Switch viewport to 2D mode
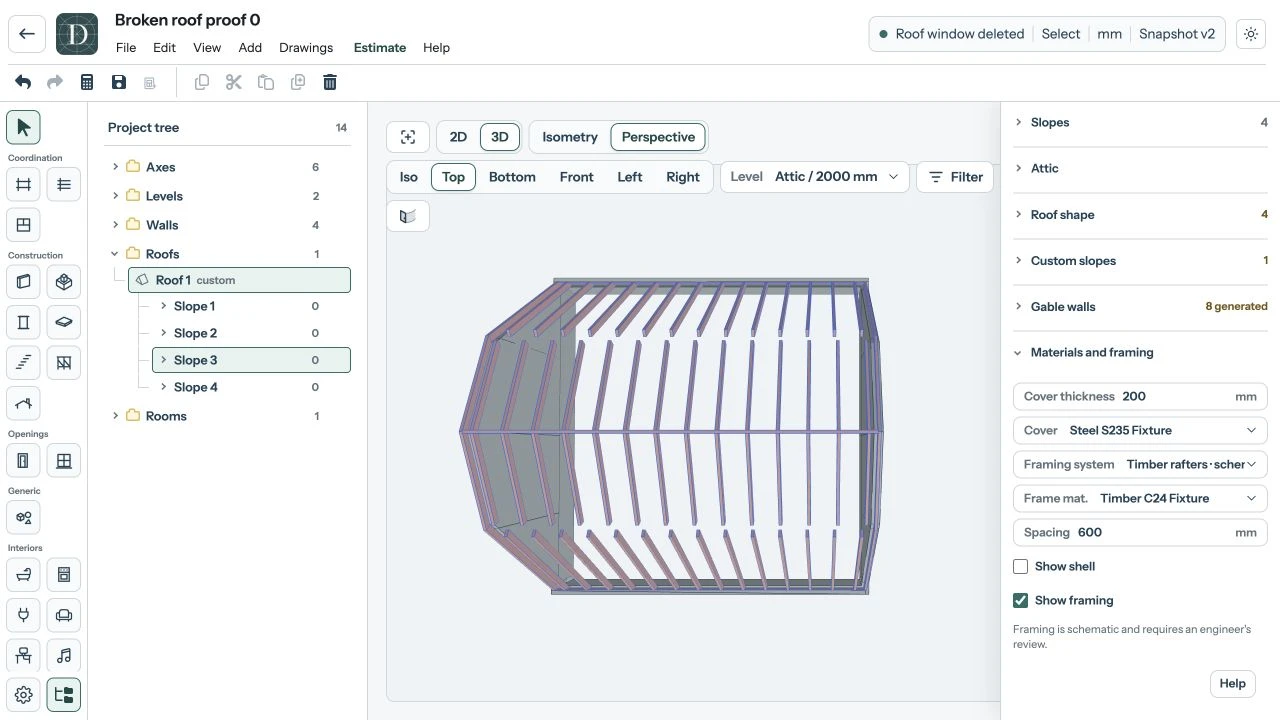1280x720 pixels. pos(458,137)
